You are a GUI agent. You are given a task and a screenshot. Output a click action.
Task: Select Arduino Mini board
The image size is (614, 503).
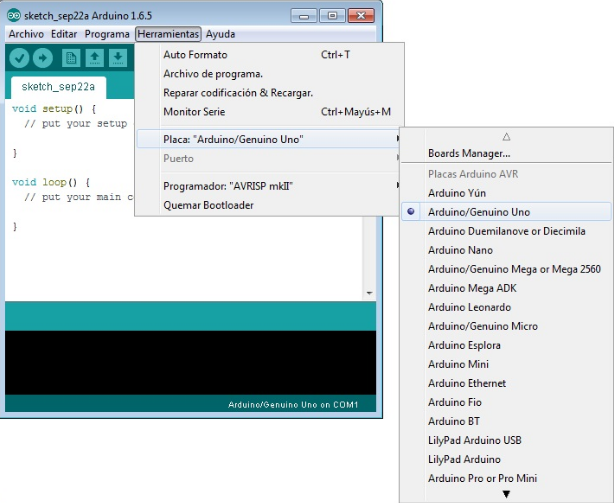pos(506,364)
